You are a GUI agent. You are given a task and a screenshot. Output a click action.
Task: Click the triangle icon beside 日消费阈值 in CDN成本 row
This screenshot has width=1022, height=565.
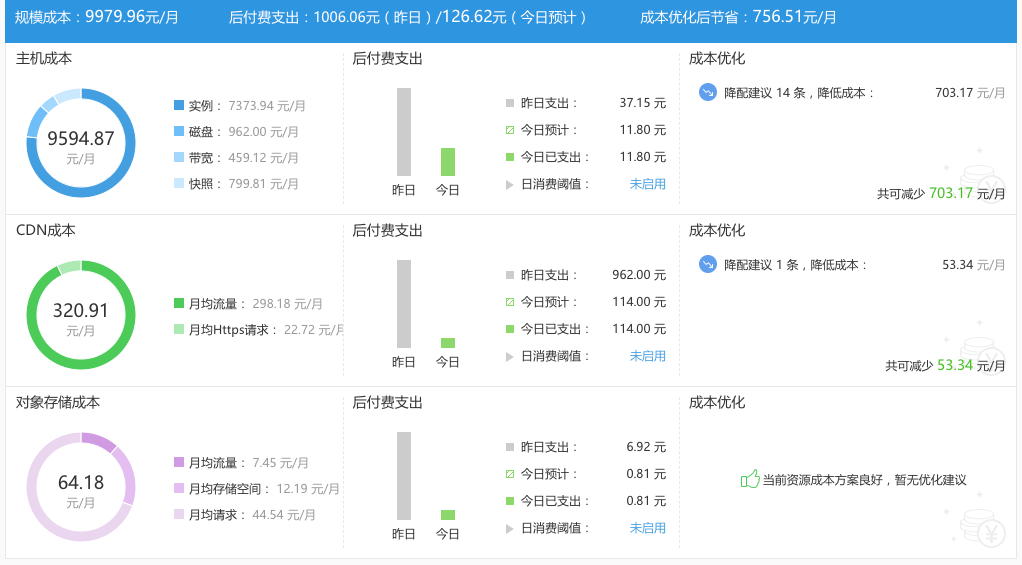click(510, 356)
